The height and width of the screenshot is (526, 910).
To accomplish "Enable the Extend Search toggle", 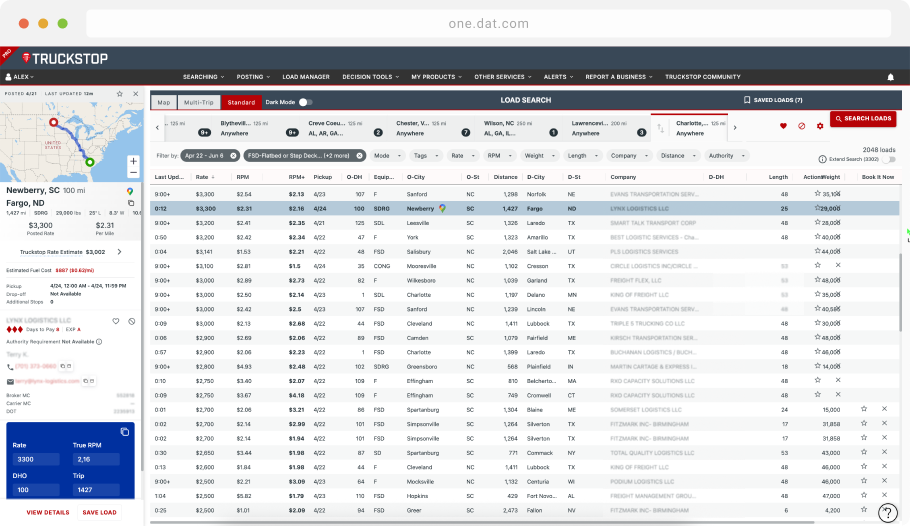I will click(x=889, y=159).
